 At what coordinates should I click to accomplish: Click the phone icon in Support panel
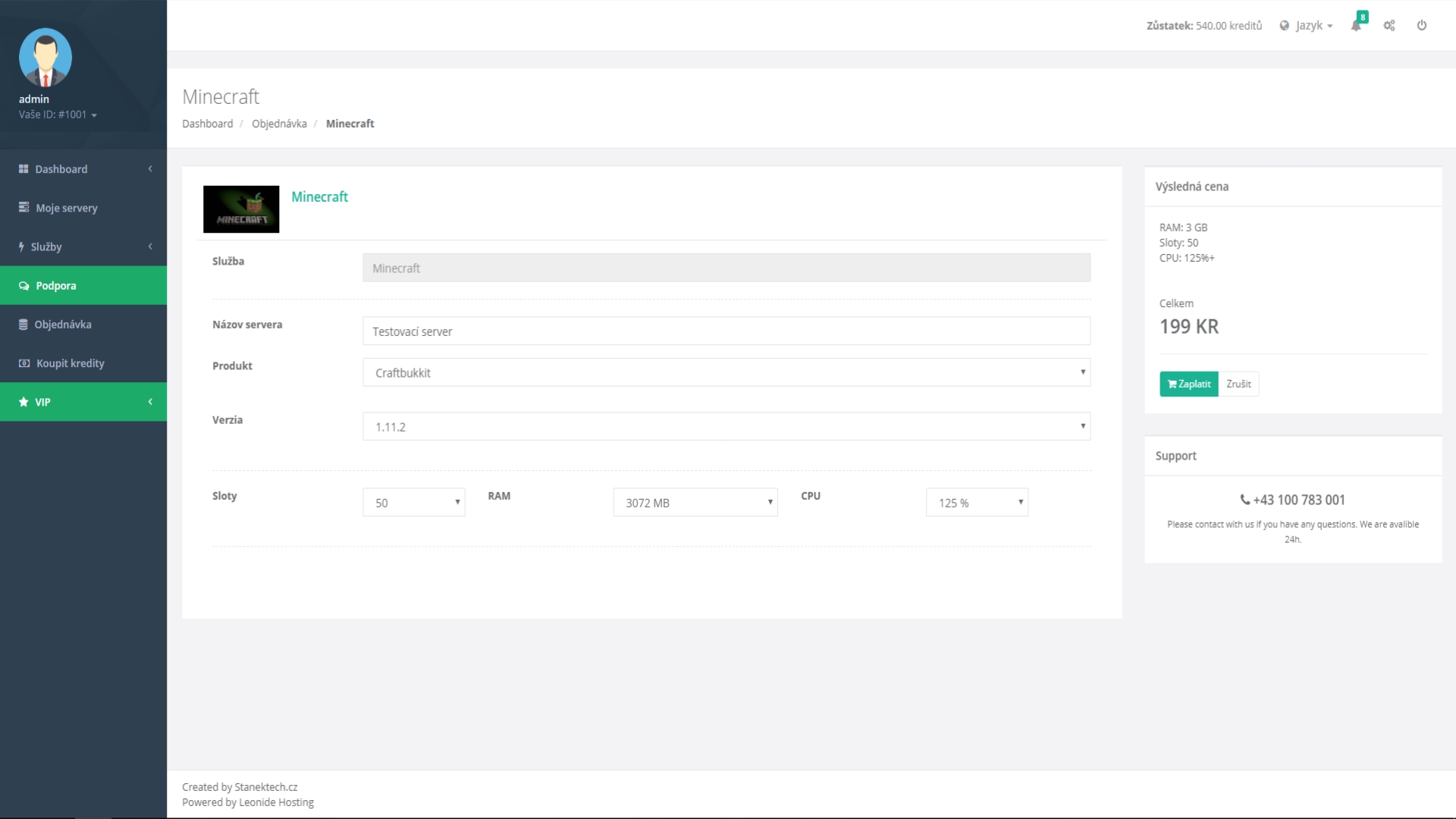coord(1244,500)
